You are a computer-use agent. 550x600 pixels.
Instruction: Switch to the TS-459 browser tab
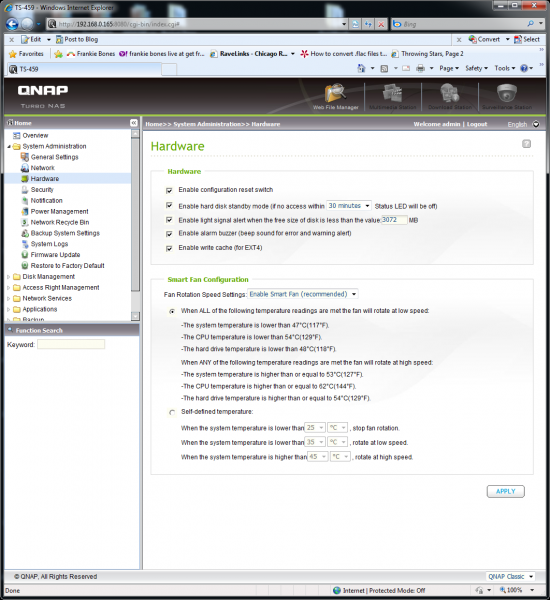83,69
